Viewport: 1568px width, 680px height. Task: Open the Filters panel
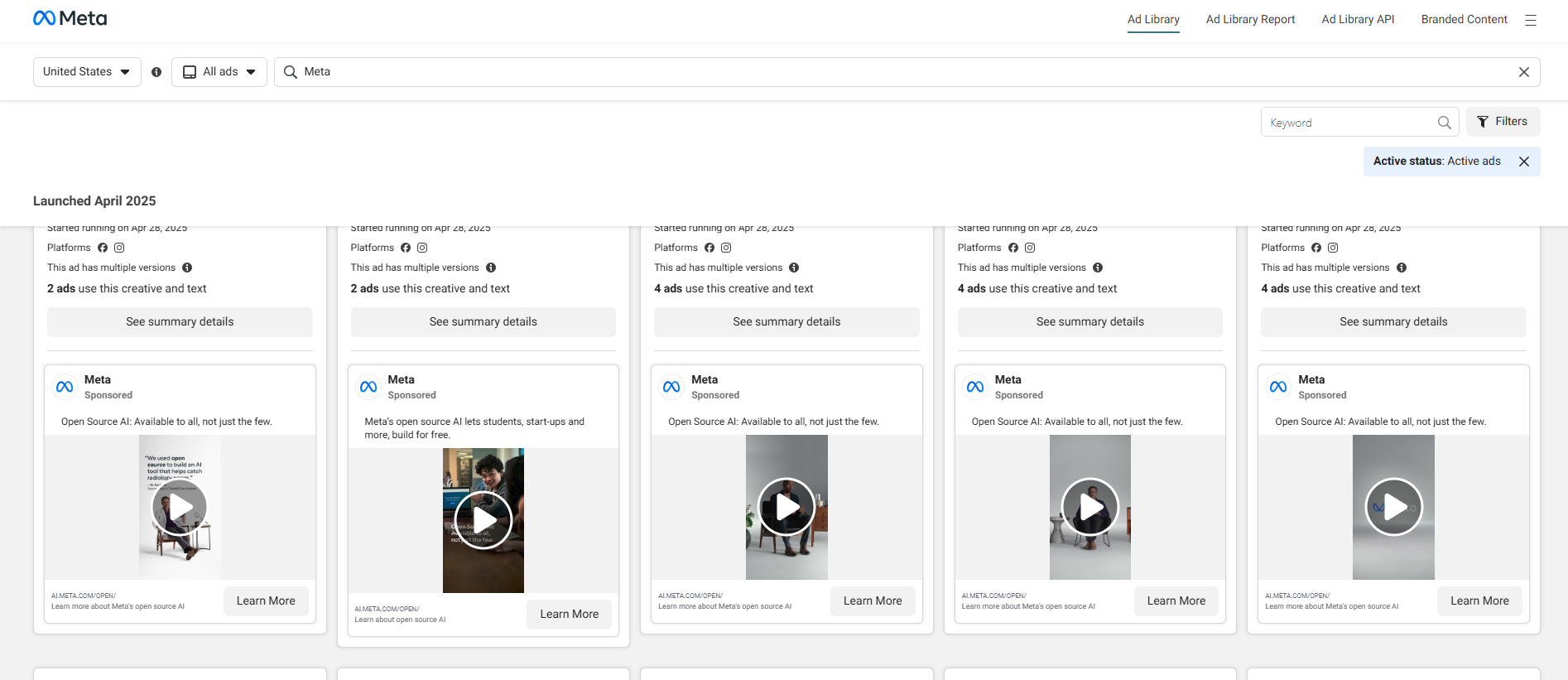pos(1503,122)
